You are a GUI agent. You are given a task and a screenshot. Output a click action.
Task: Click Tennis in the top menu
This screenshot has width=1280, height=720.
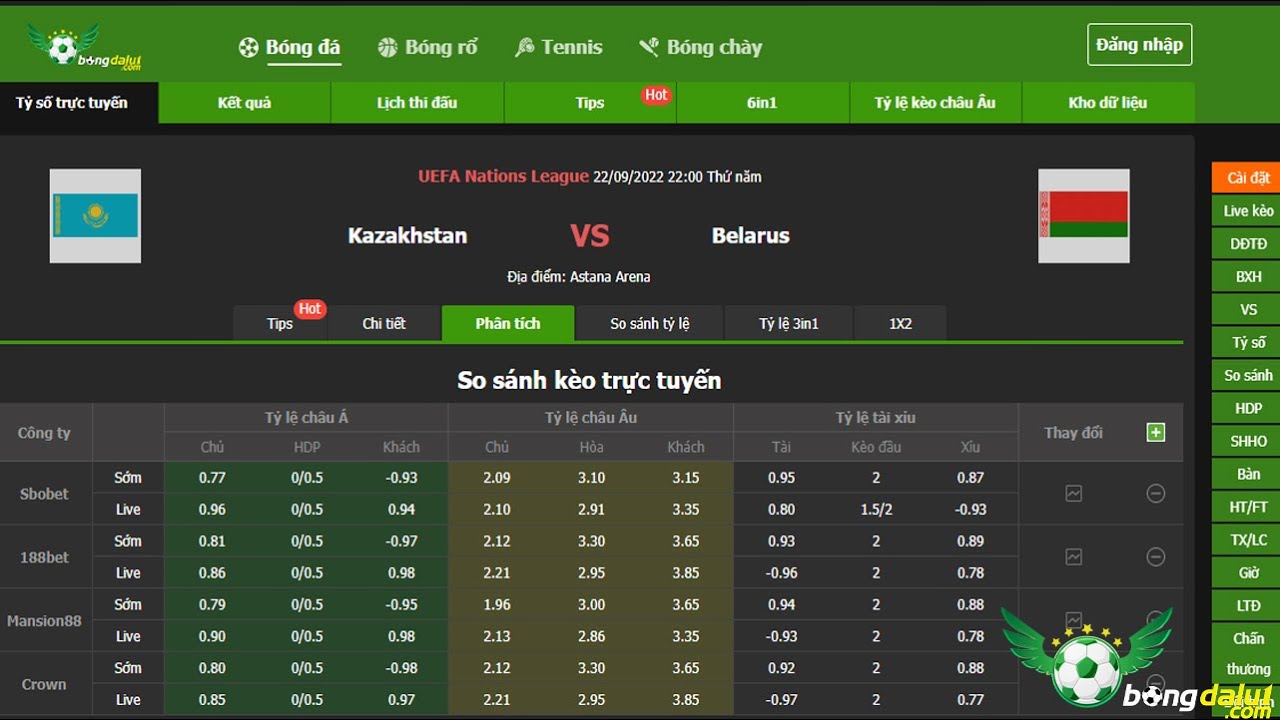[572, 47]
